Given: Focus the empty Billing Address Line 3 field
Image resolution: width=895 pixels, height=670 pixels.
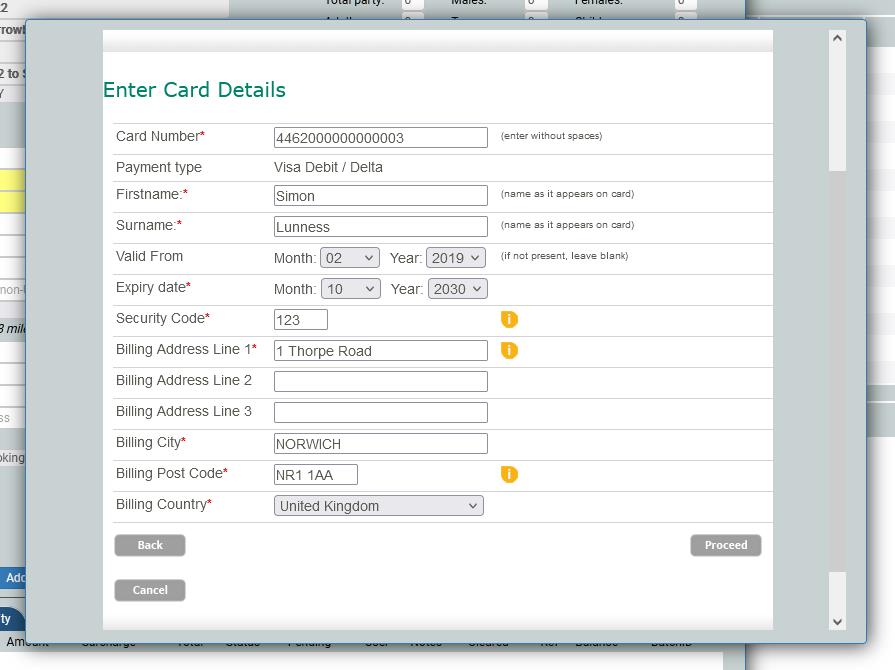Looking at the screenshot, I should (x=381, y=413).
